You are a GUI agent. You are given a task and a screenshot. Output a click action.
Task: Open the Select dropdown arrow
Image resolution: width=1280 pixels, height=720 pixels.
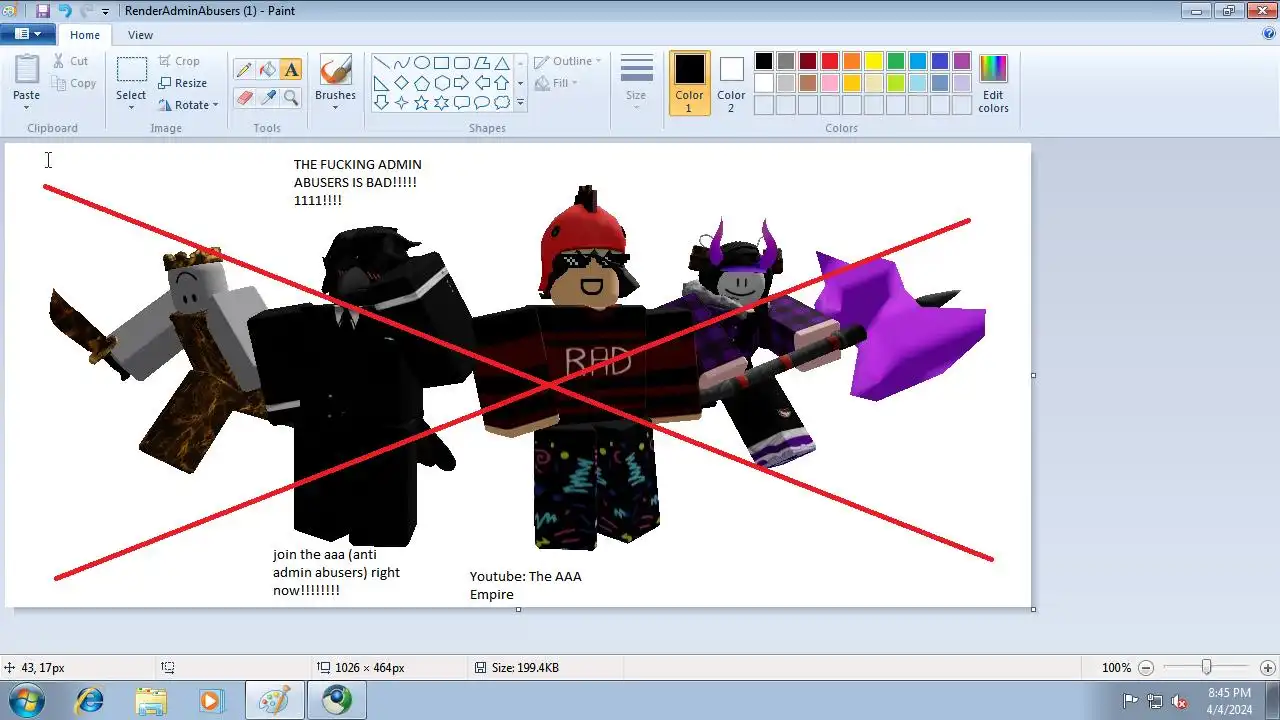[x=131, y=108]
